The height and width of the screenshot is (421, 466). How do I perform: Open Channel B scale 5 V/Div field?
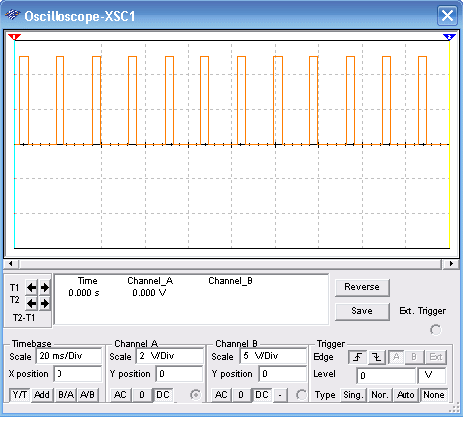tap(273, 356)
